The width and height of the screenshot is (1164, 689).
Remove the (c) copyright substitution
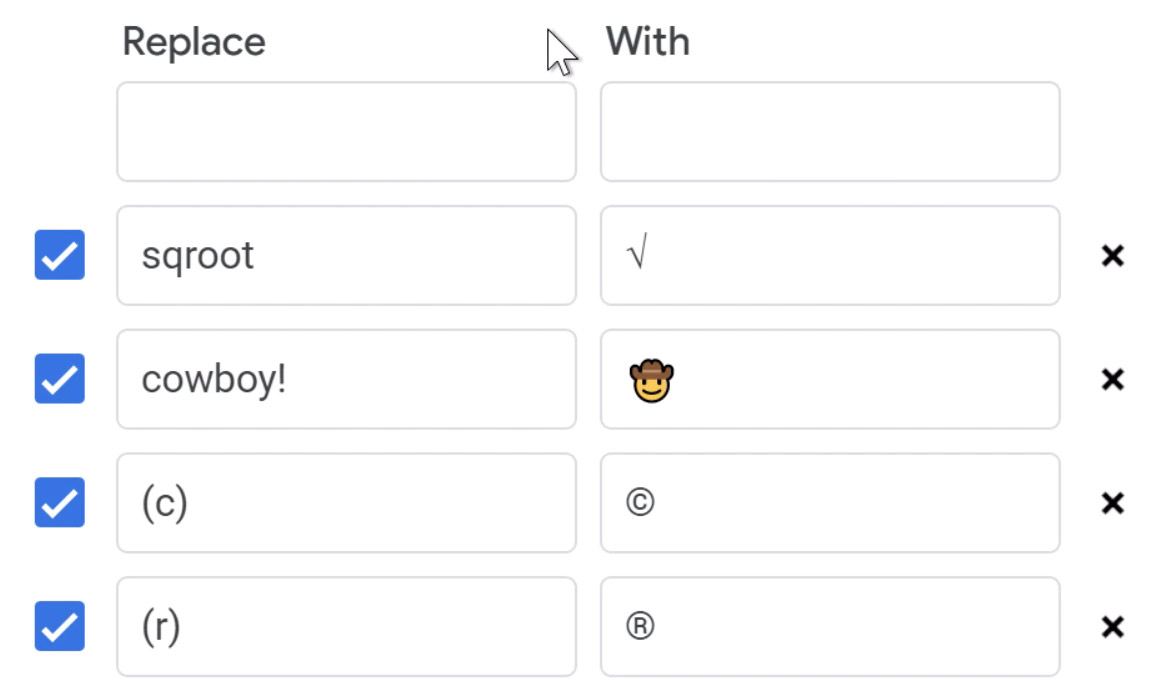pyautogui.click(x=1111, y=503)
